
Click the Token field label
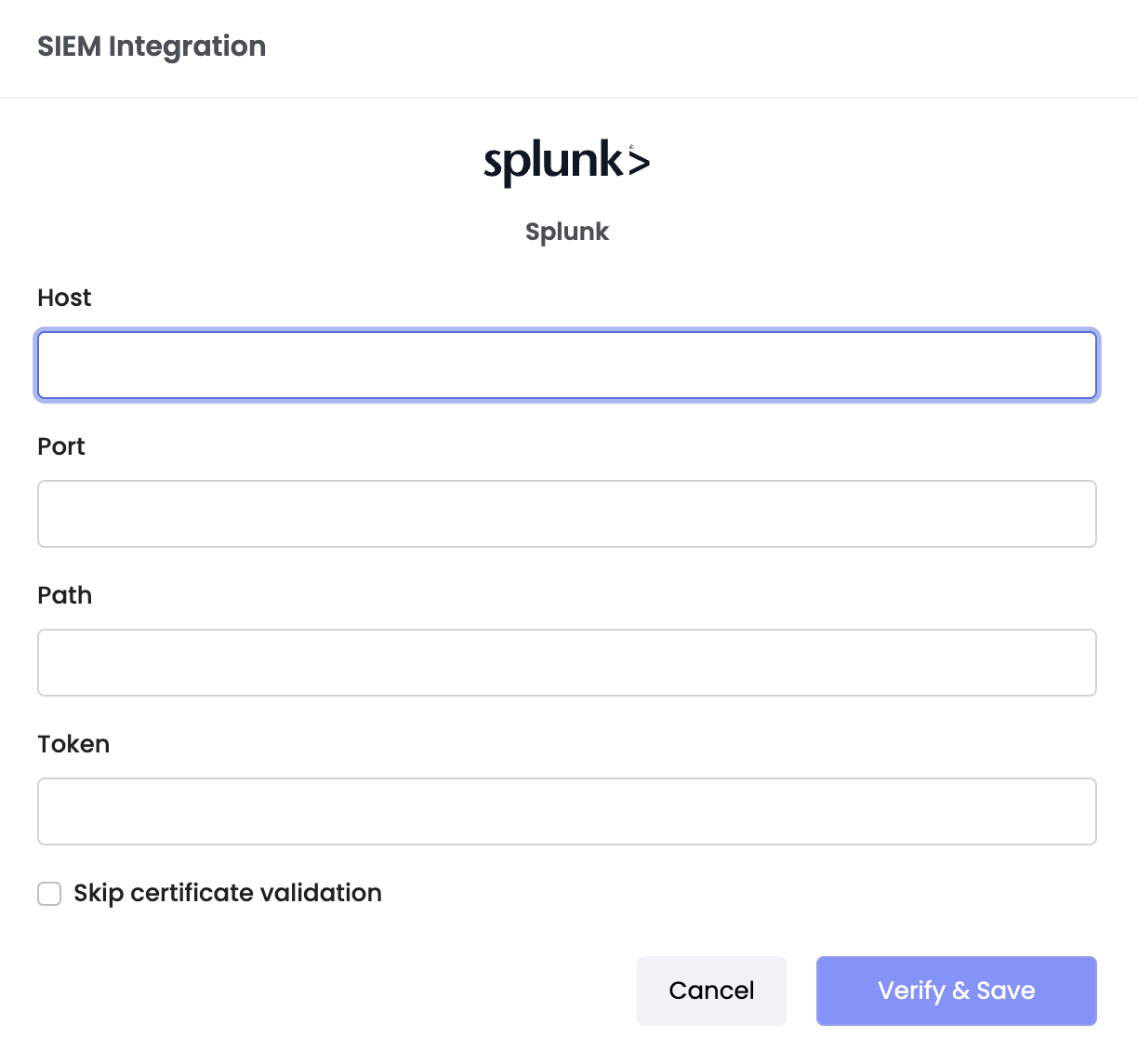tap(73, 744)
